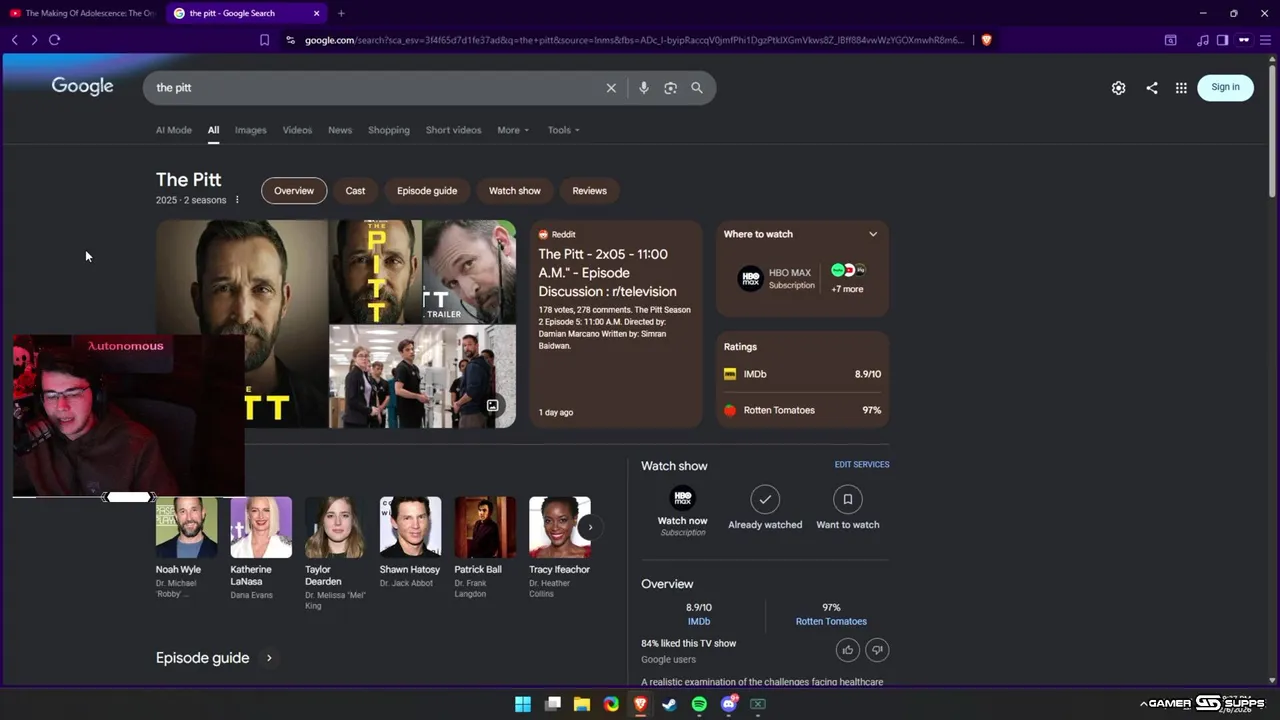This screenshot has height=720, width=1280.
Task: Open a new browser tab with plus icon
Action: [341, 13]
